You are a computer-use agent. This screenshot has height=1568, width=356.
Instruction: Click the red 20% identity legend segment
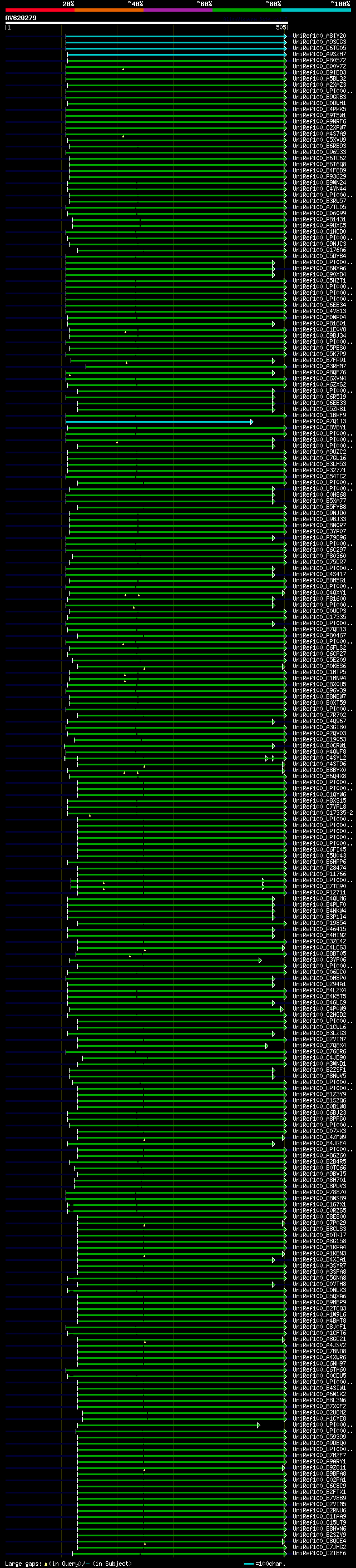tap(39, 10)
